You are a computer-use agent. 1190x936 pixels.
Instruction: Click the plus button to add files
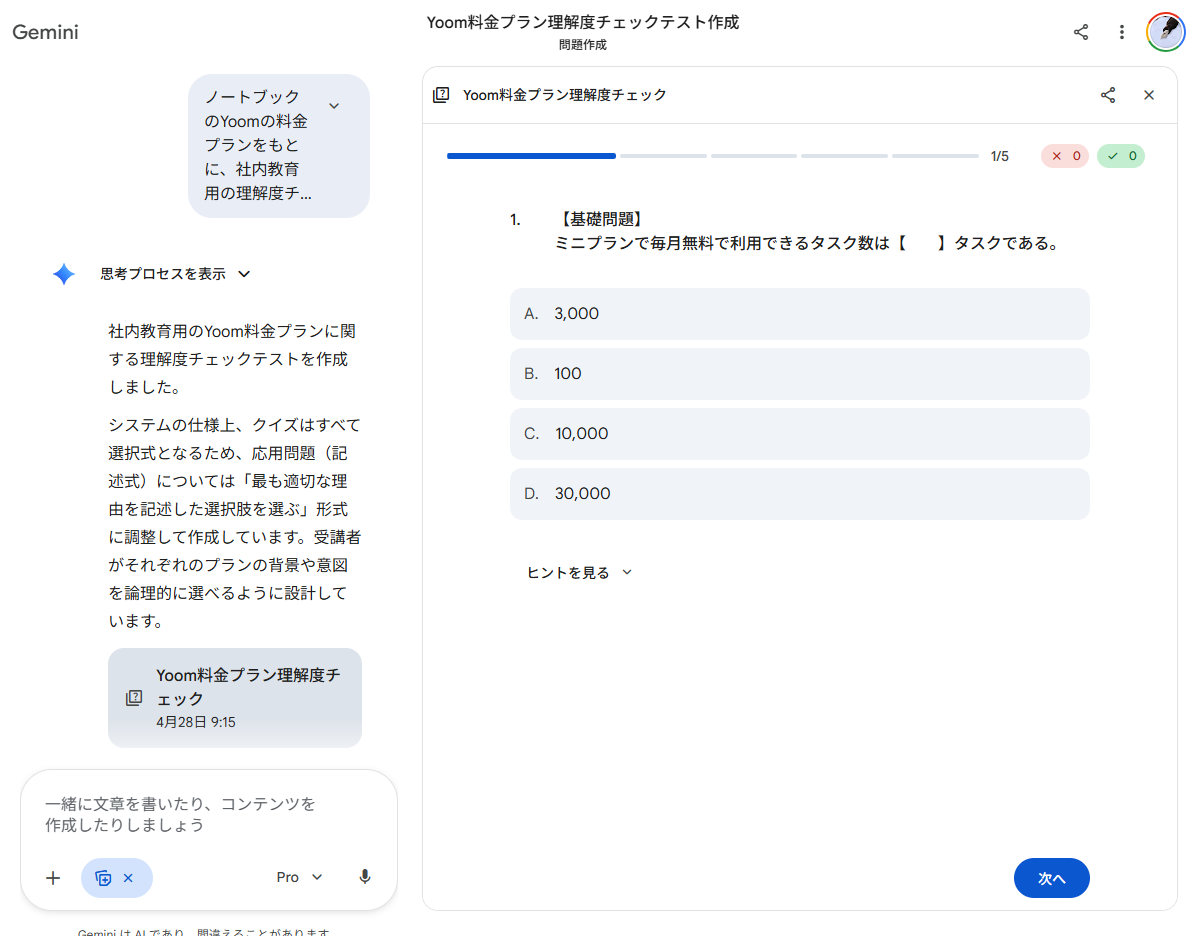click(53, 878)
